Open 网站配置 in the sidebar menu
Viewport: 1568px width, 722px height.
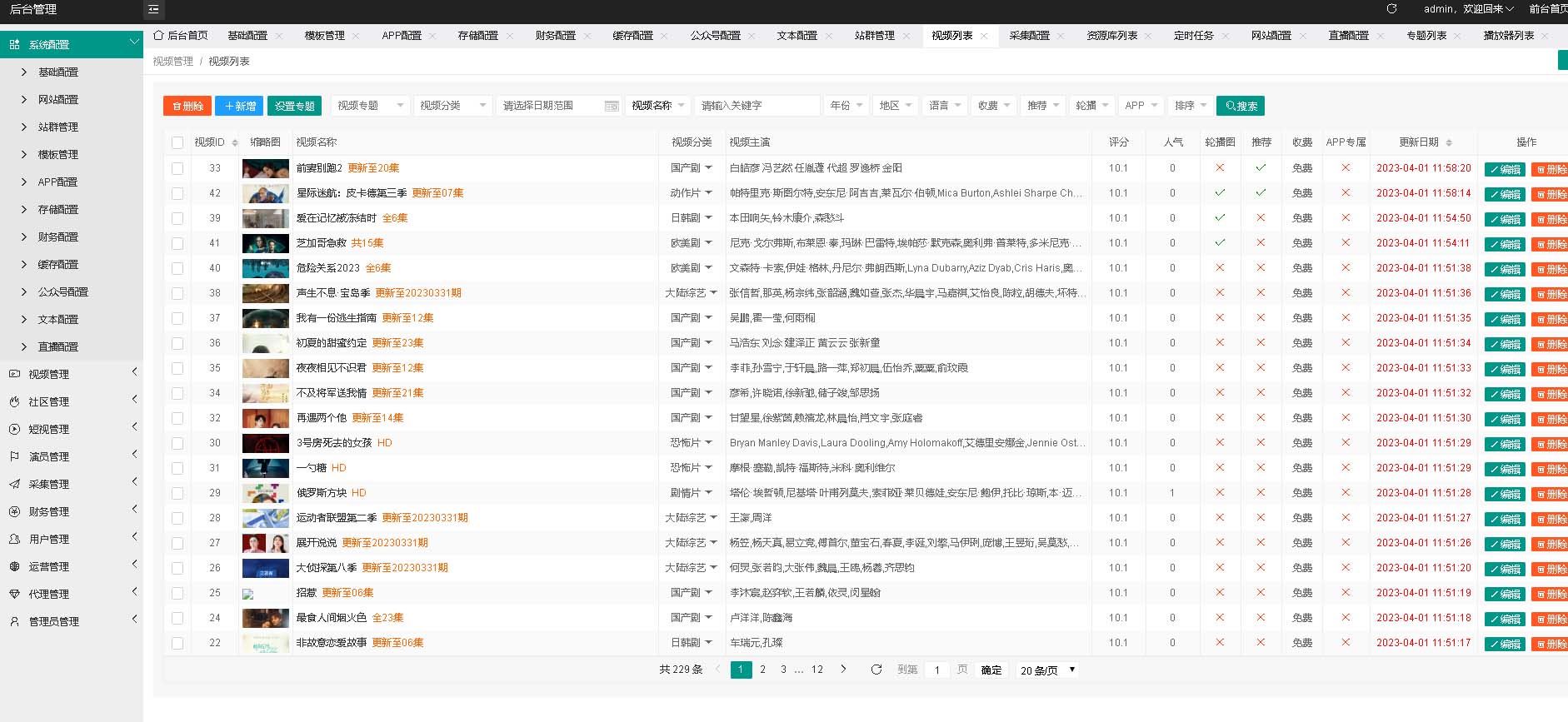click(57, 99)
